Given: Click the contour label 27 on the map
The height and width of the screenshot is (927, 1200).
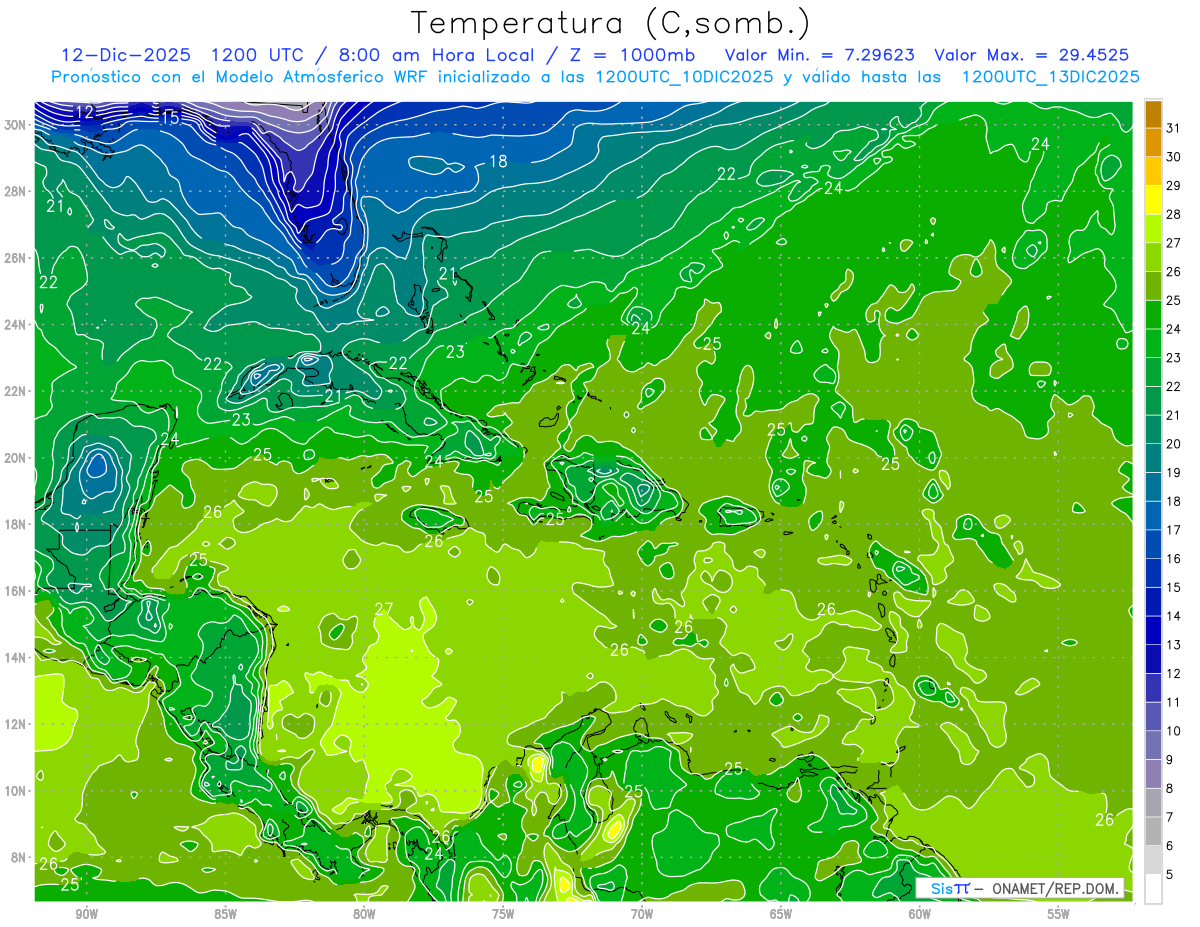Looking at the screenshot, I should pos(384,609).
